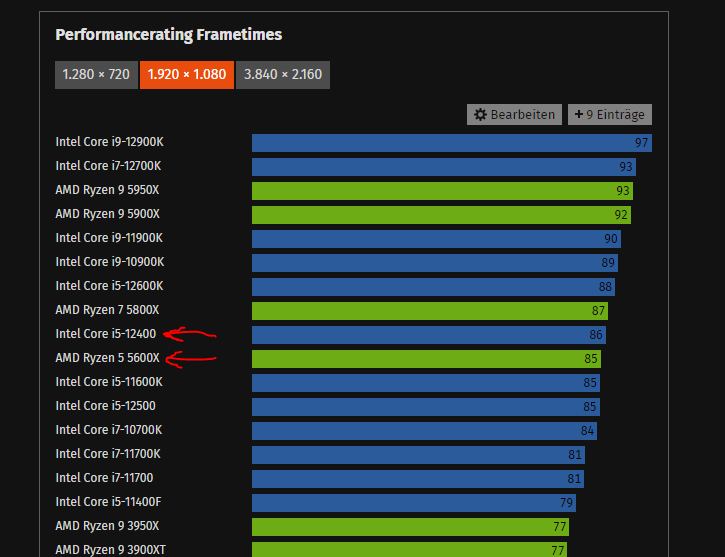
Task: Click the i9-11900K bar showing 90
Action: (436, 239)
